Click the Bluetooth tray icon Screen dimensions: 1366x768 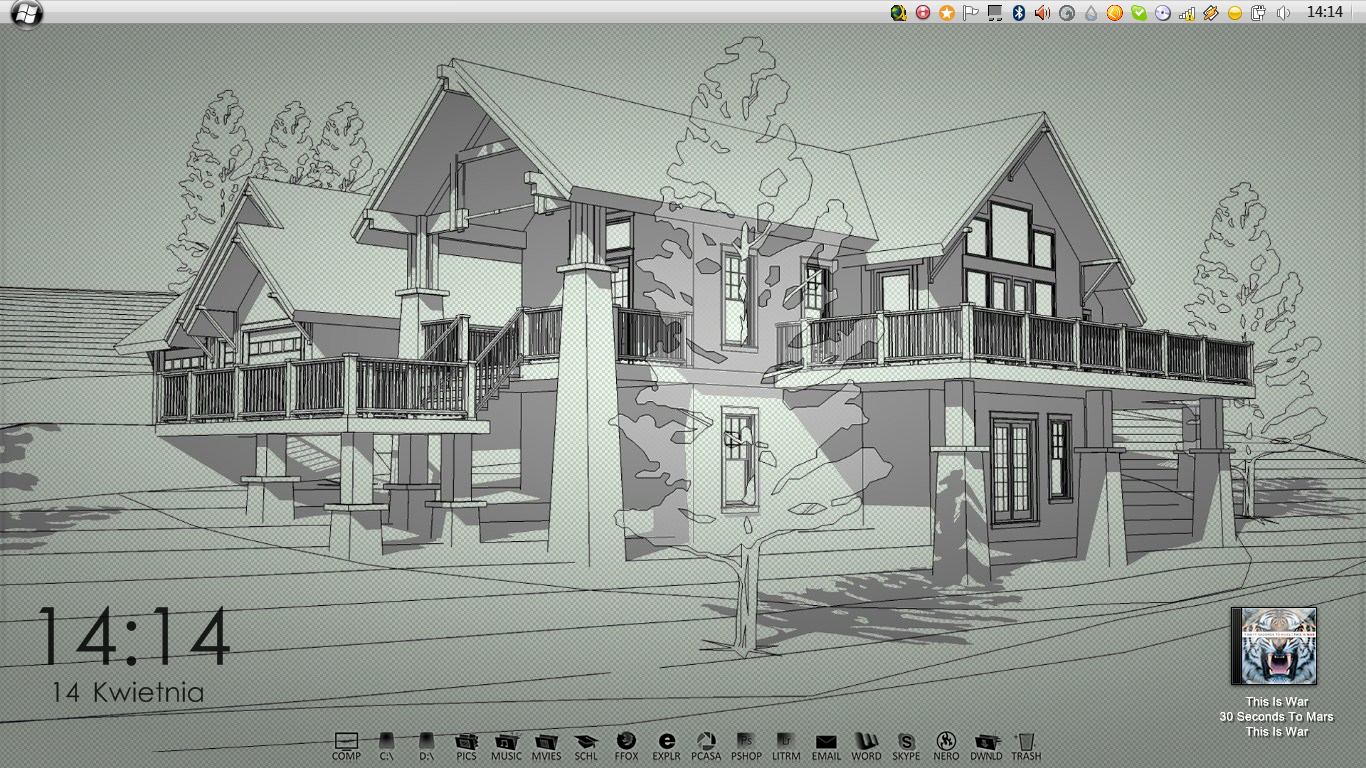coord(1019,13)
